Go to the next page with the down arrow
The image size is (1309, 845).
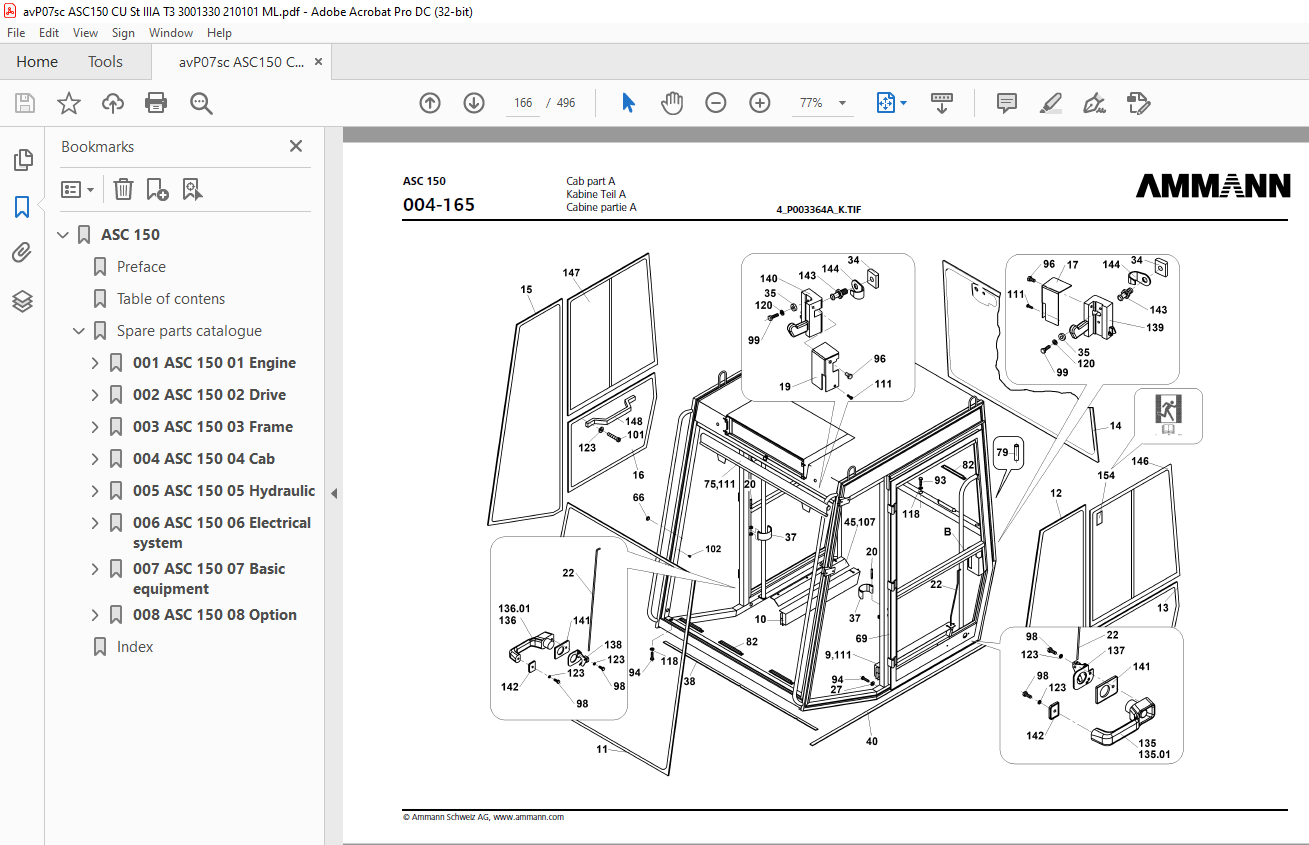point(474,103)
